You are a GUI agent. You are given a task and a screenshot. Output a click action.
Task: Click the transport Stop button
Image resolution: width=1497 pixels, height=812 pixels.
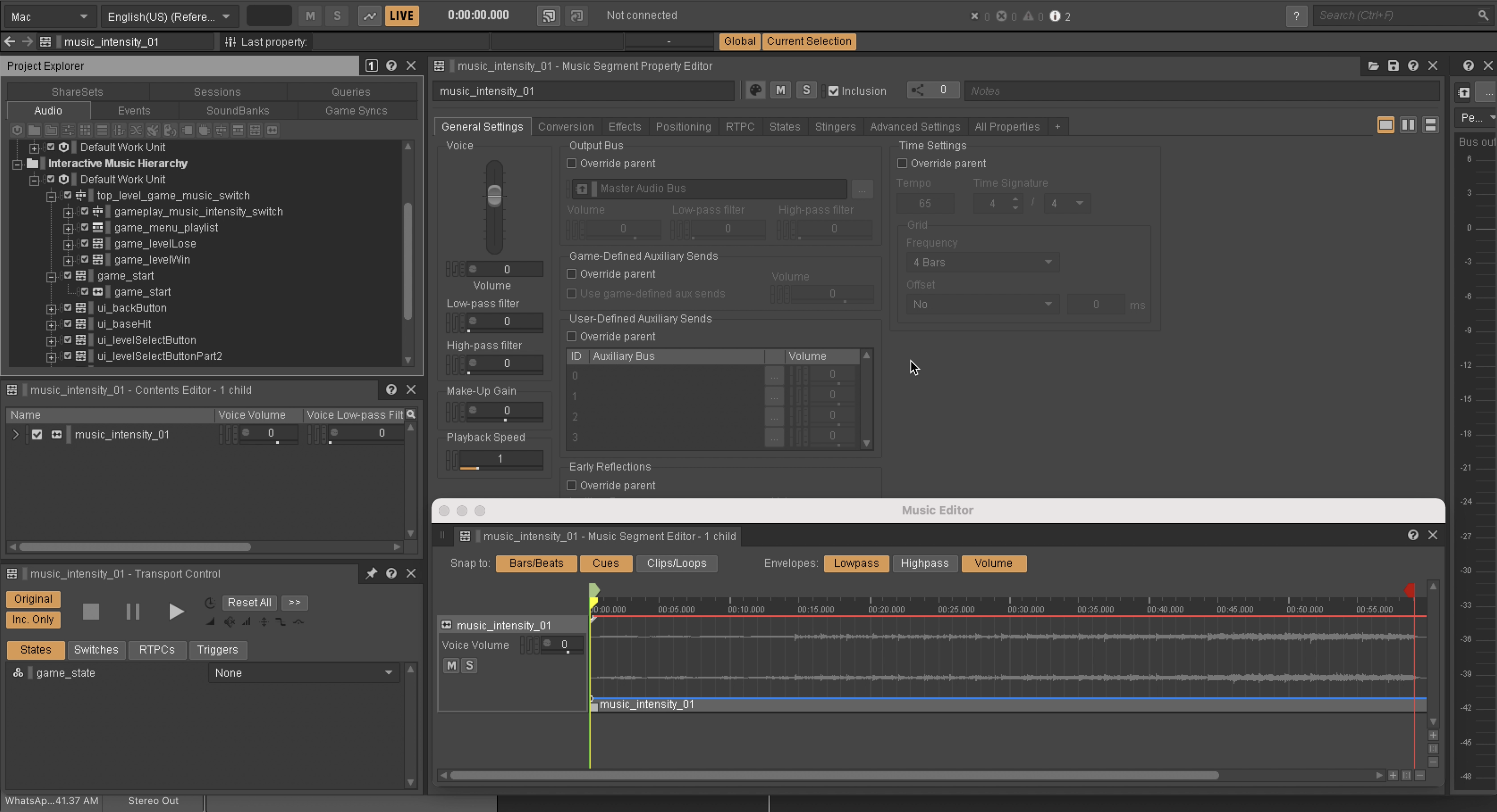(91, 611)
